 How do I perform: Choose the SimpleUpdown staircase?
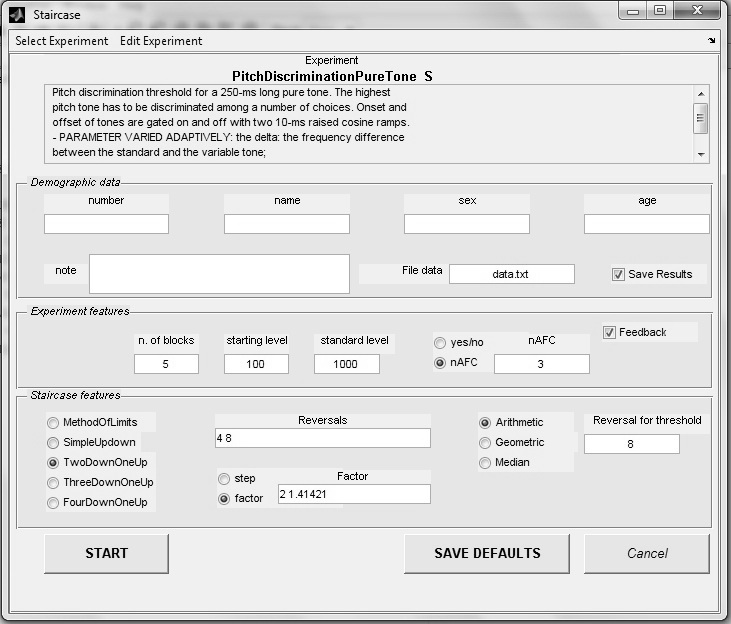tap(53, 443)
